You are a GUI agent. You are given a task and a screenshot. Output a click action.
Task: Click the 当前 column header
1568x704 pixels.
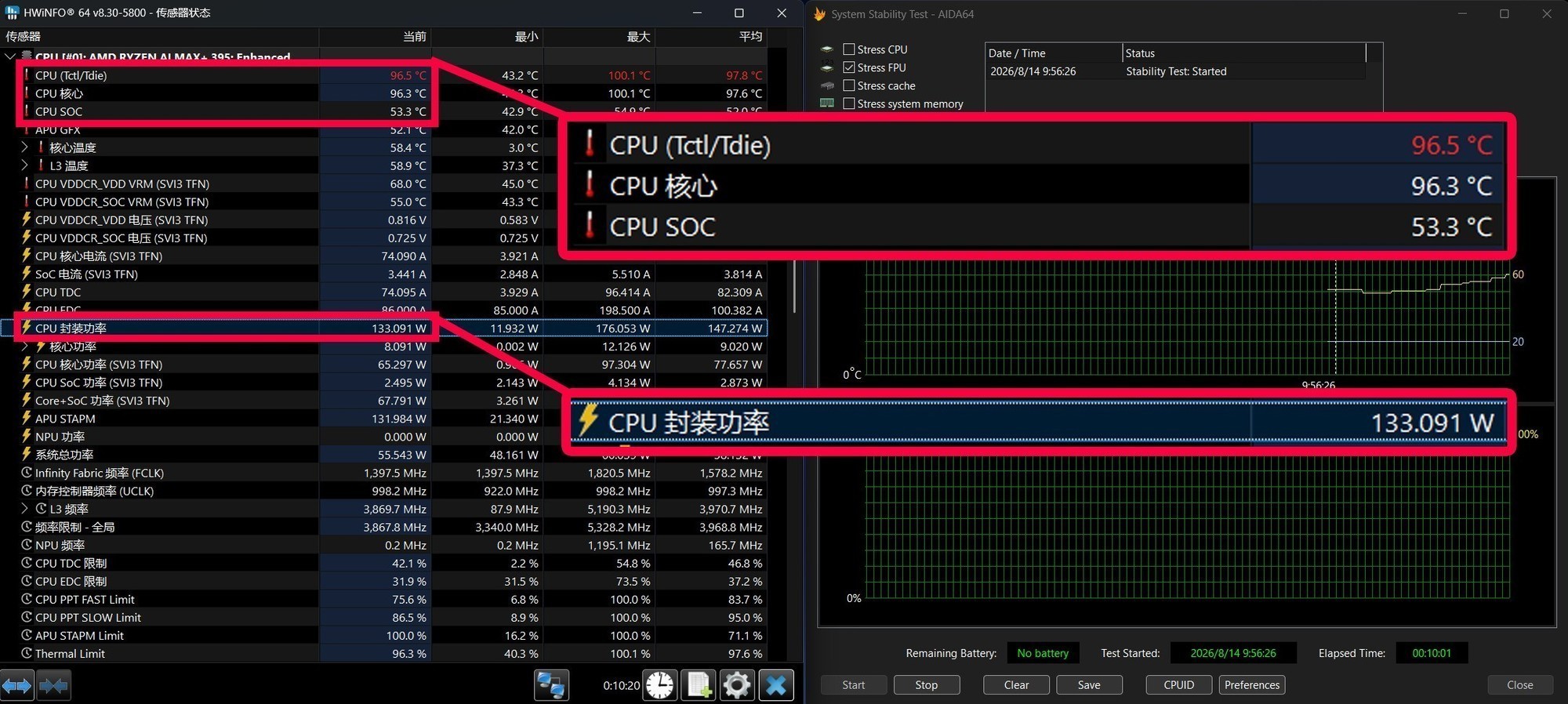376,37
